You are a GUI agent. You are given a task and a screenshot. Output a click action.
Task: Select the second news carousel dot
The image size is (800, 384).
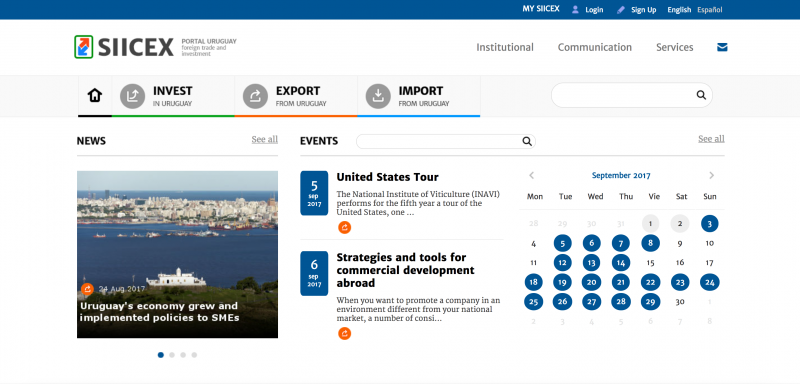pos(172,355)
